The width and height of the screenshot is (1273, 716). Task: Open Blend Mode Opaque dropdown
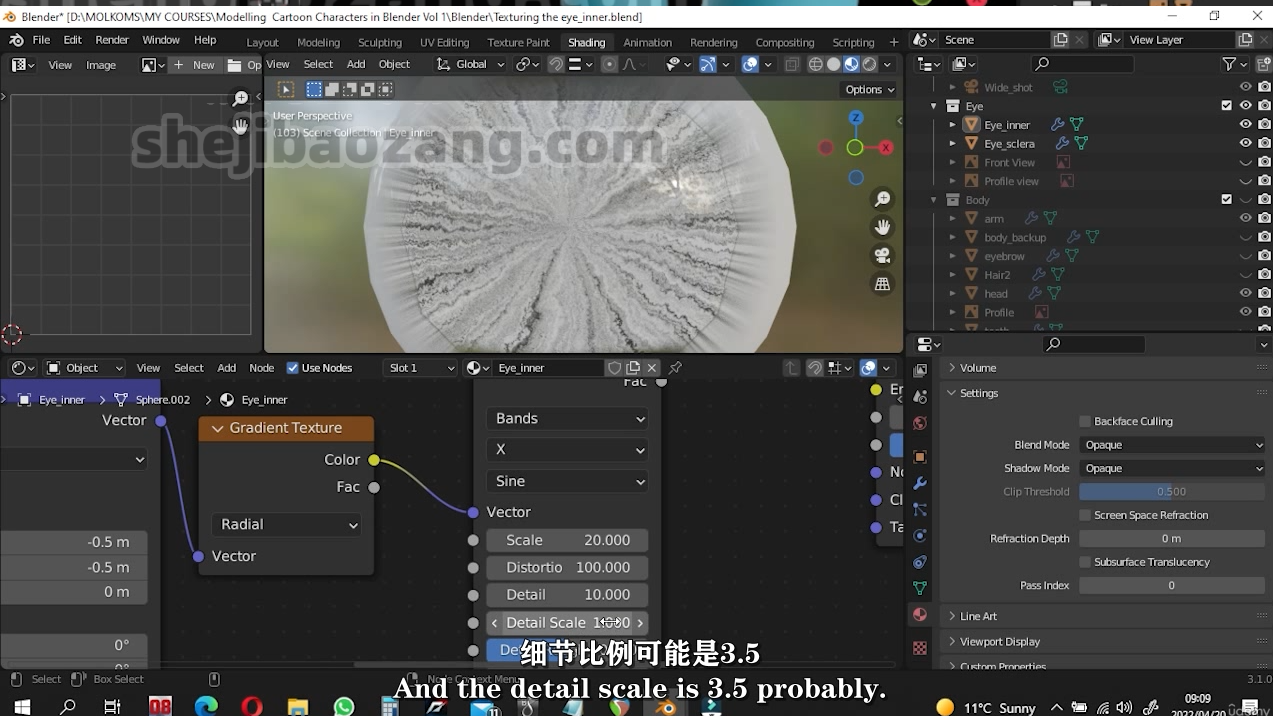coord(1172,445)
